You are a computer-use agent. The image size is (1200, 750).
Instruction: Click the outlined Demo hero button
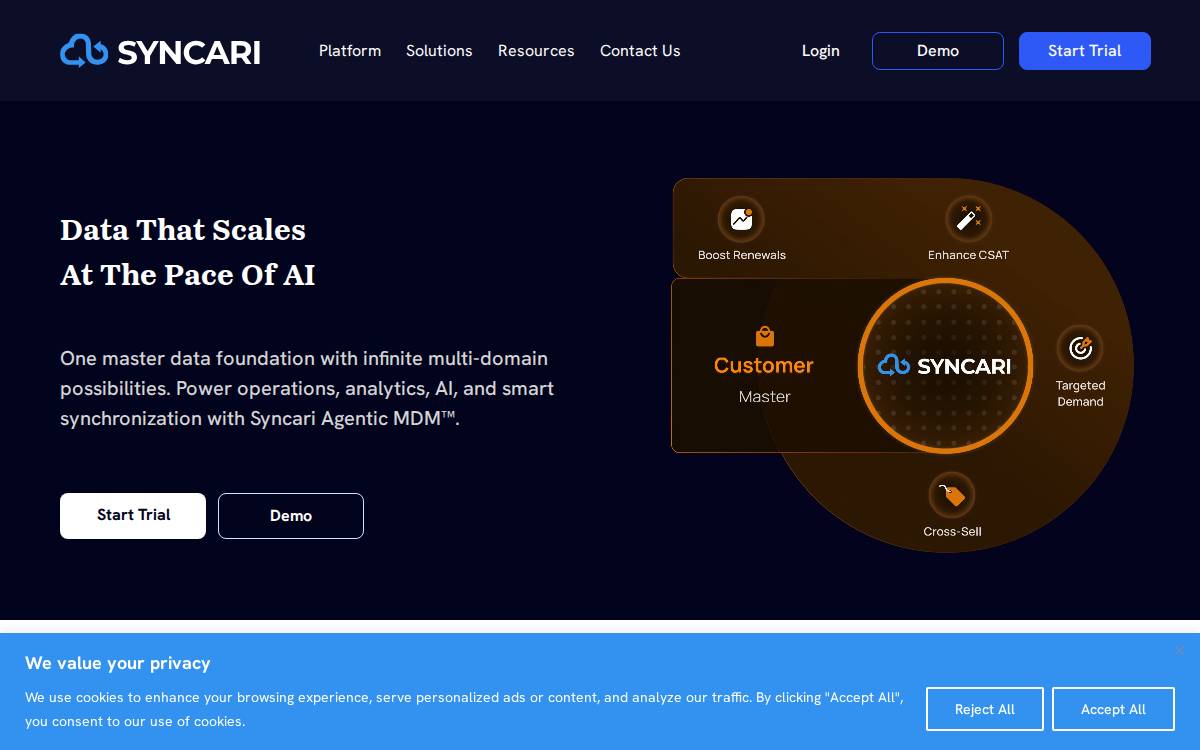point(291,516)
